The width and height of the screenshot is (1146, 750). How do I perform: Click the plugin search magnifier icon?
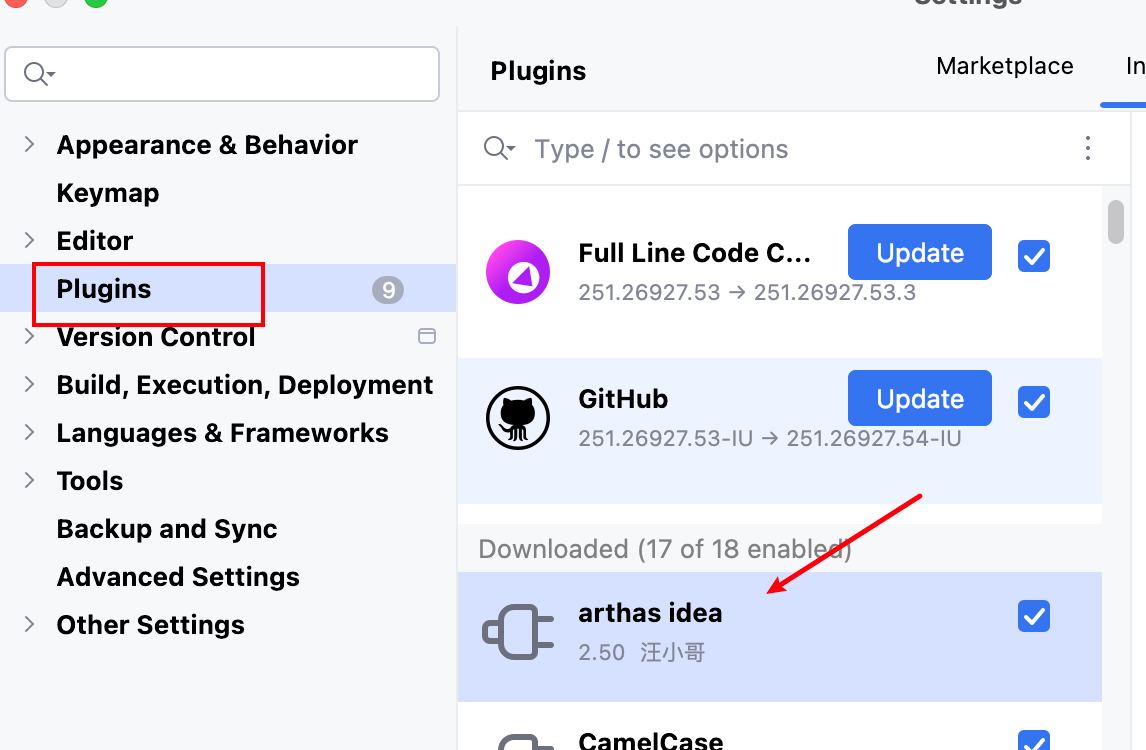498,149
